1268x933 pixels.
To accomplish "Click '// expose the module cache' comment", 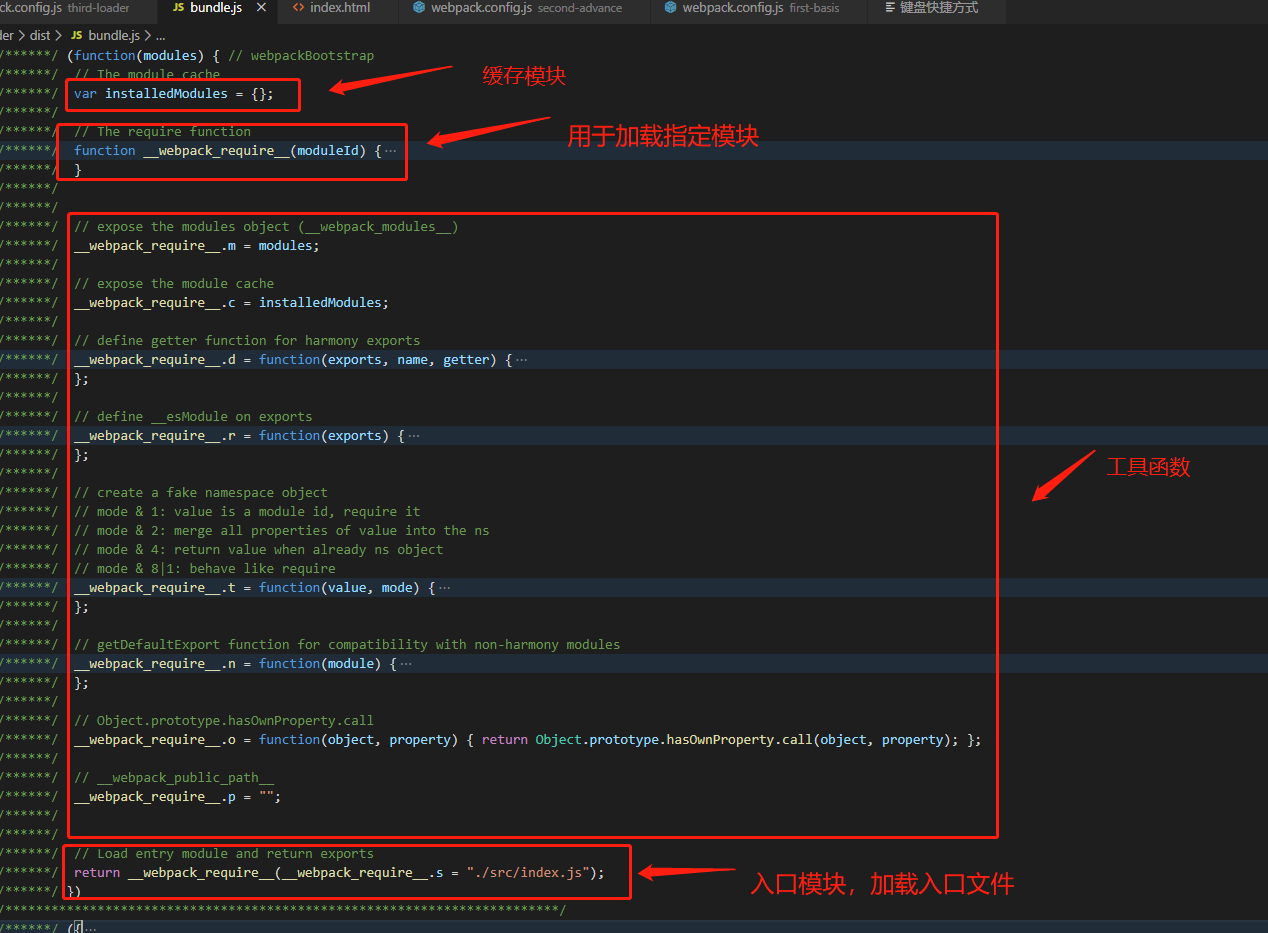I will point(174,283).
